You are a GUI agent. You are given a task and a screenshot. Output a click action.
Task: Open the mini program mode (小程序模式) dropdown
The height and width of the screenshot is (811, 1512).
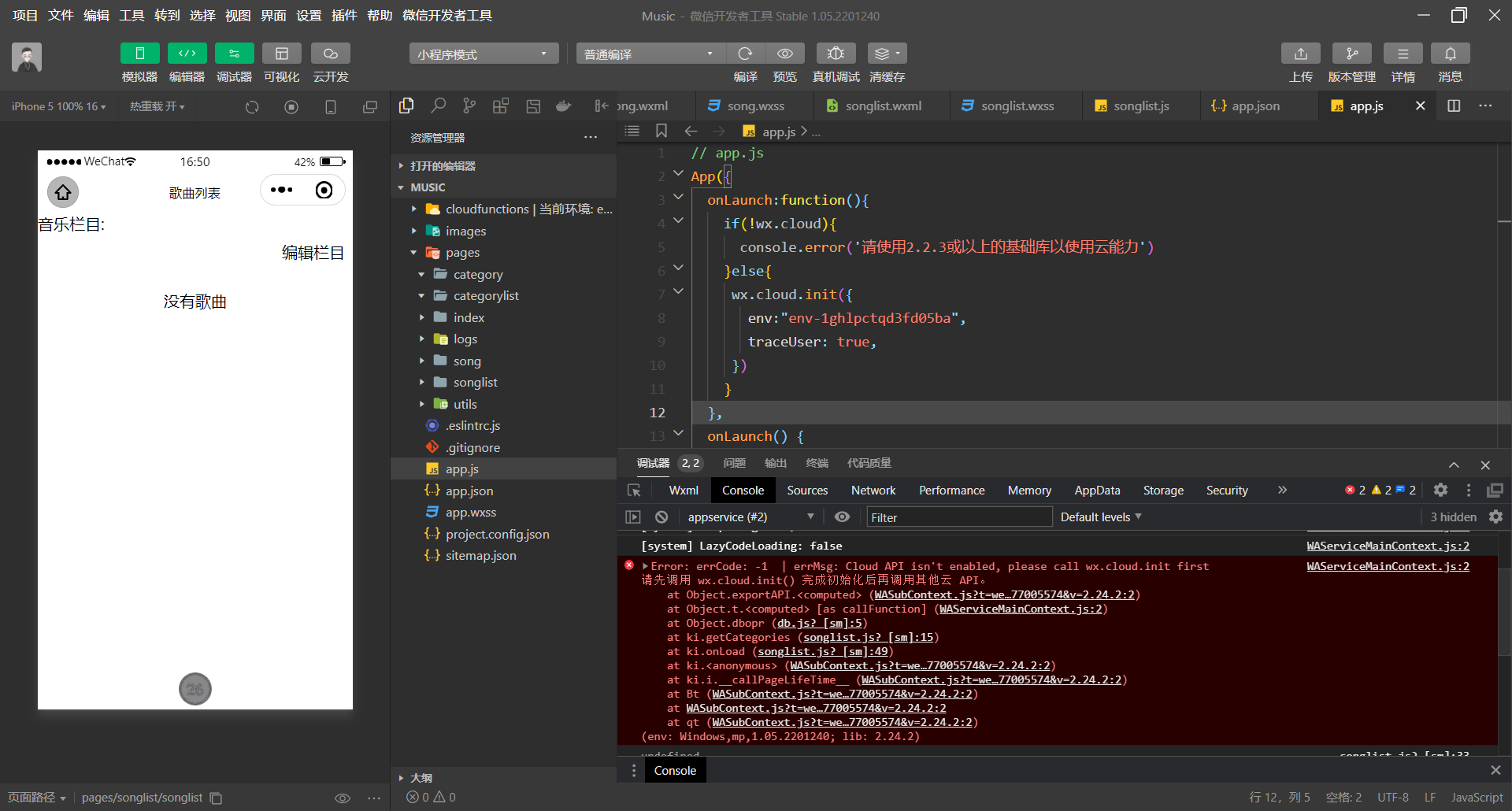pos(483,54)
